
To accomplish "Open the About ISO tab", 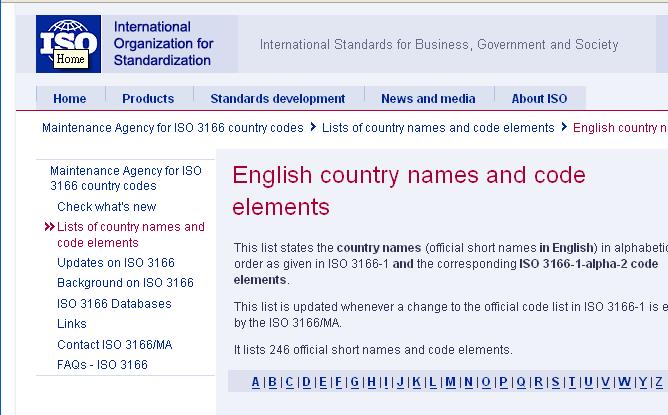I will pos(539,98).
